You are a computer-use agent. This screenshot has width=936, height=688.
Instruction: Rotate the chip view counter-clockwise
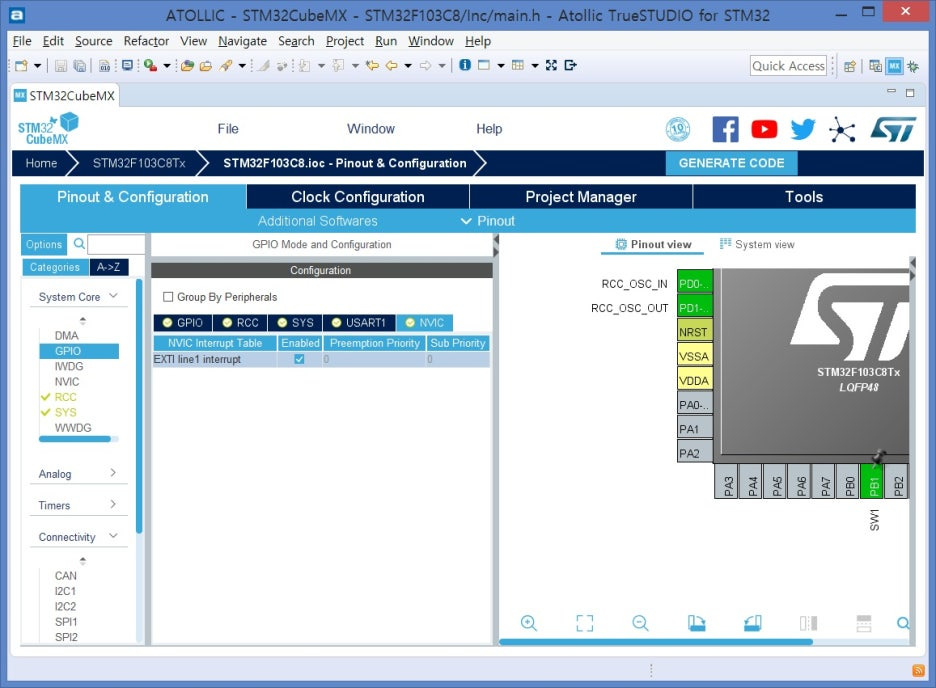point(752,623)
